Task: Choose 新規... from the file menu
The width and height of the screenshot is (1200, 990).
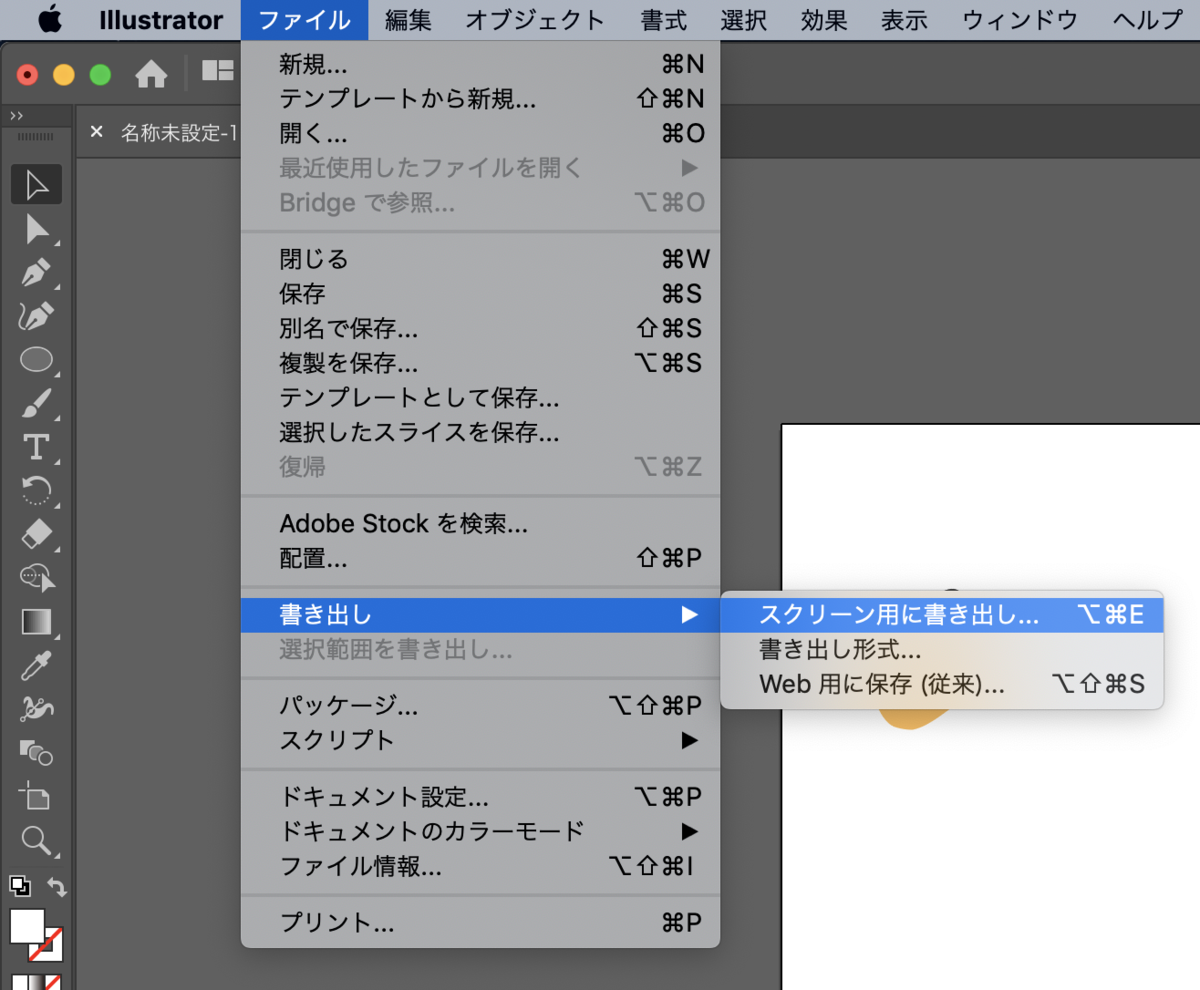Action: point(480,65)
